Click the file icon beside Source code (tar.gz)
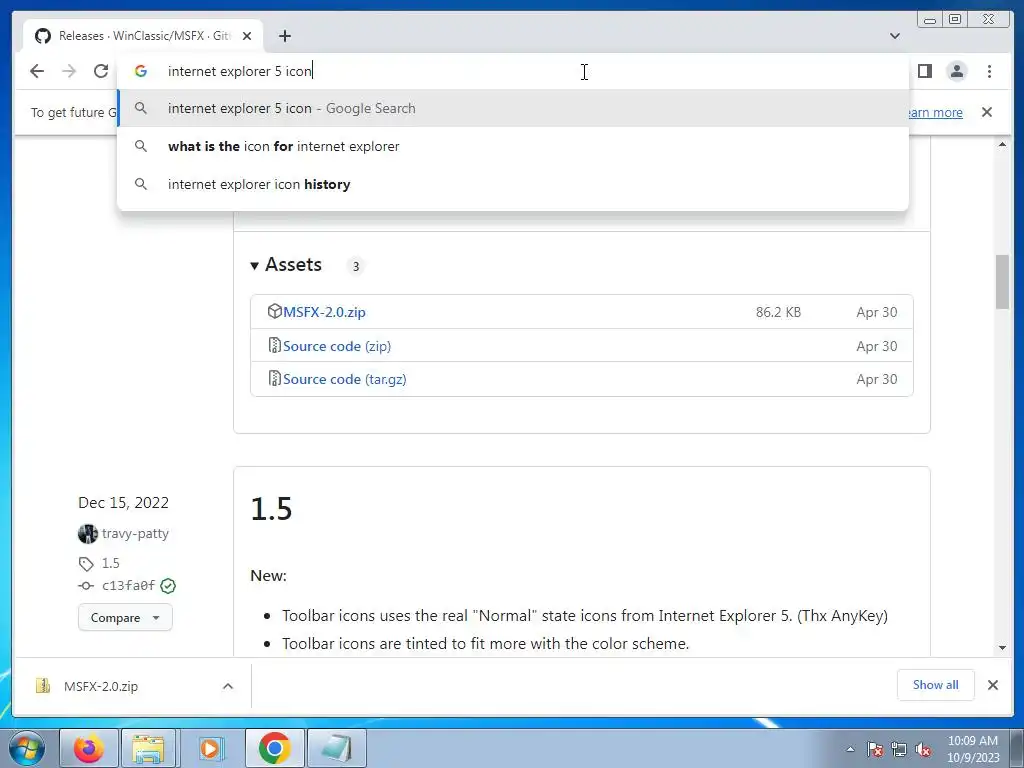The height and width of the screenshot is (768, 1024). [274, 378]
